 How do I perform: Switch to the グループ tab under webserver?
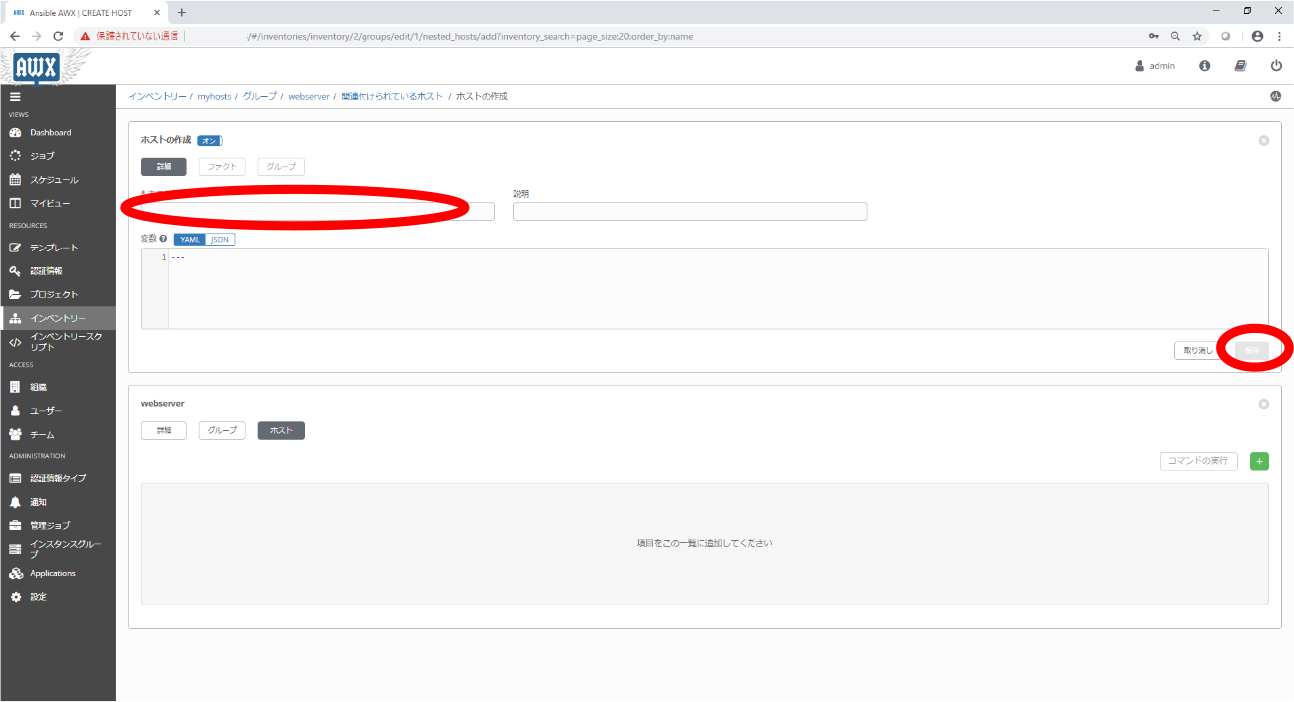(222, 430)
